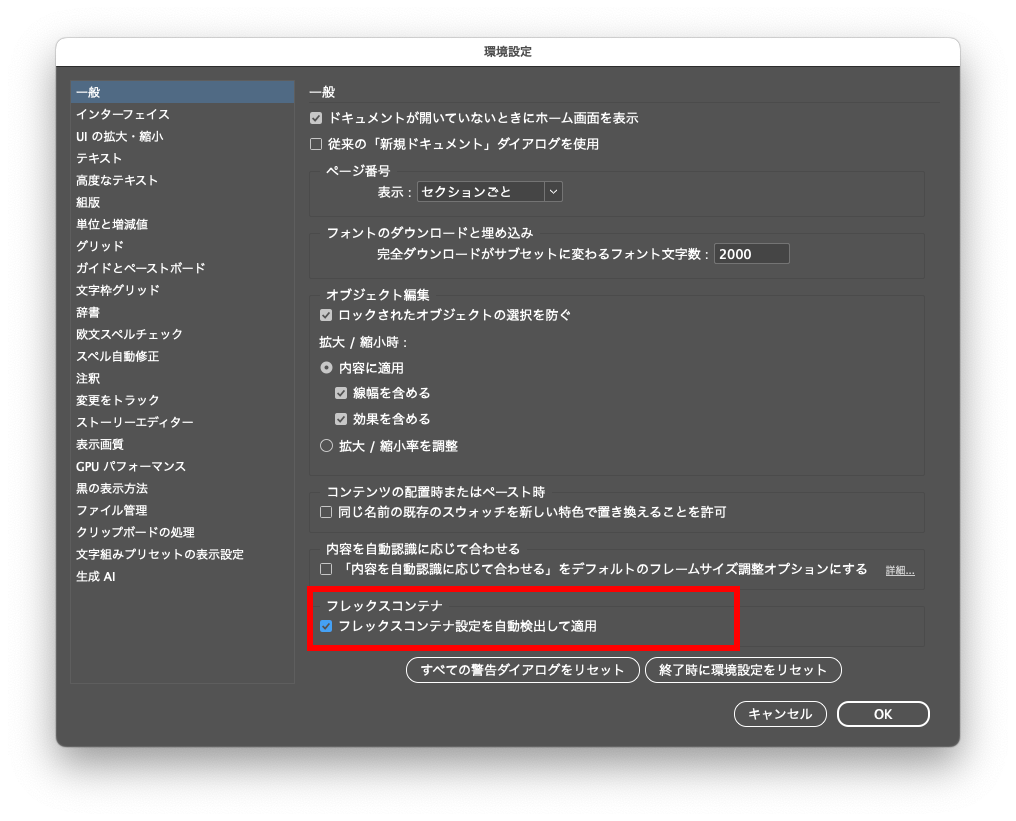Enable 従来の「新規ドキュメント」ダイアログを使用 checkbox
1016x821 pixels.
coord(317,144)
